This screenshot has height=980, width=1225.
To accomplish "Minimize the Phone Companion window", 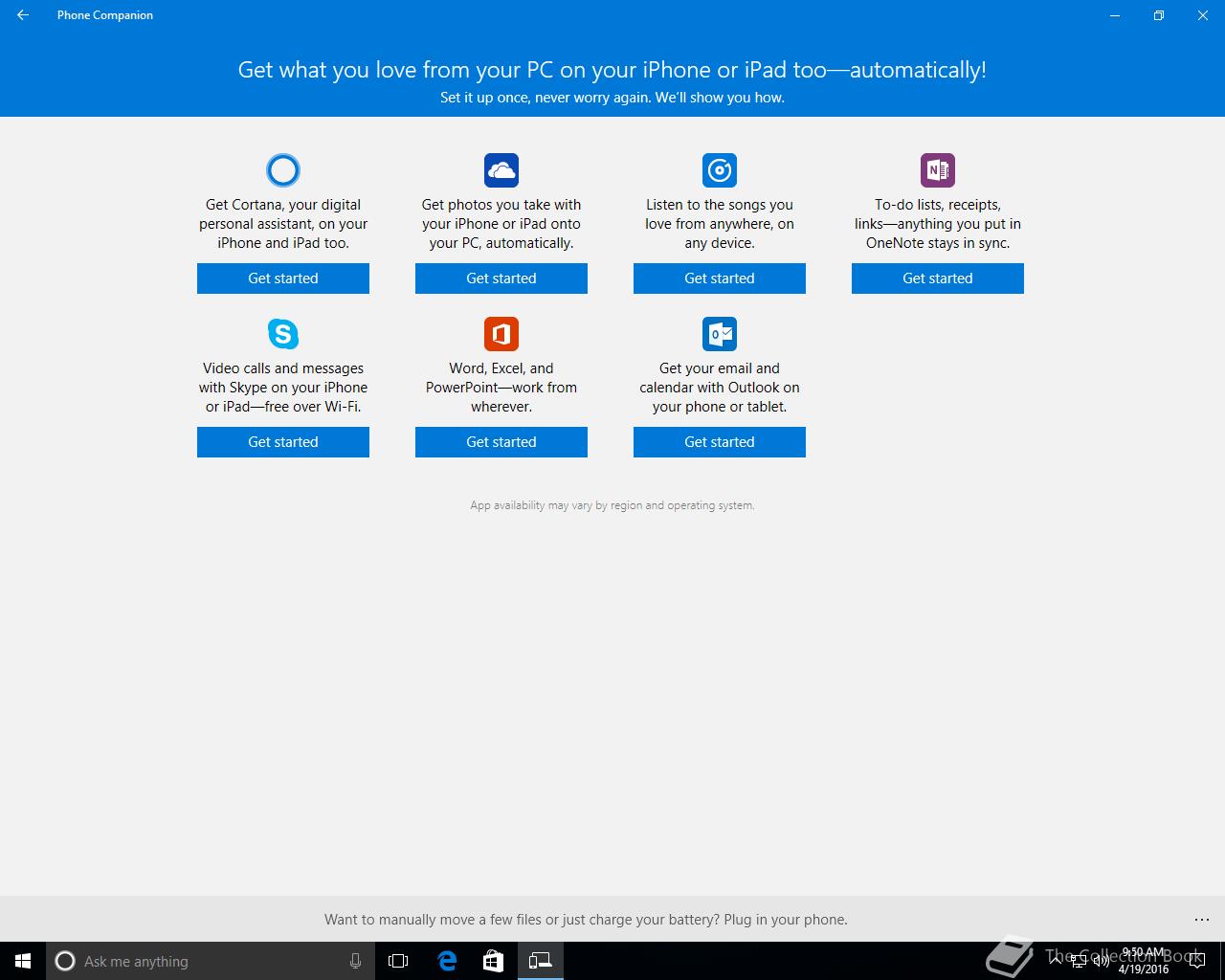I will pyautogui.click(x=1114, y=15).
